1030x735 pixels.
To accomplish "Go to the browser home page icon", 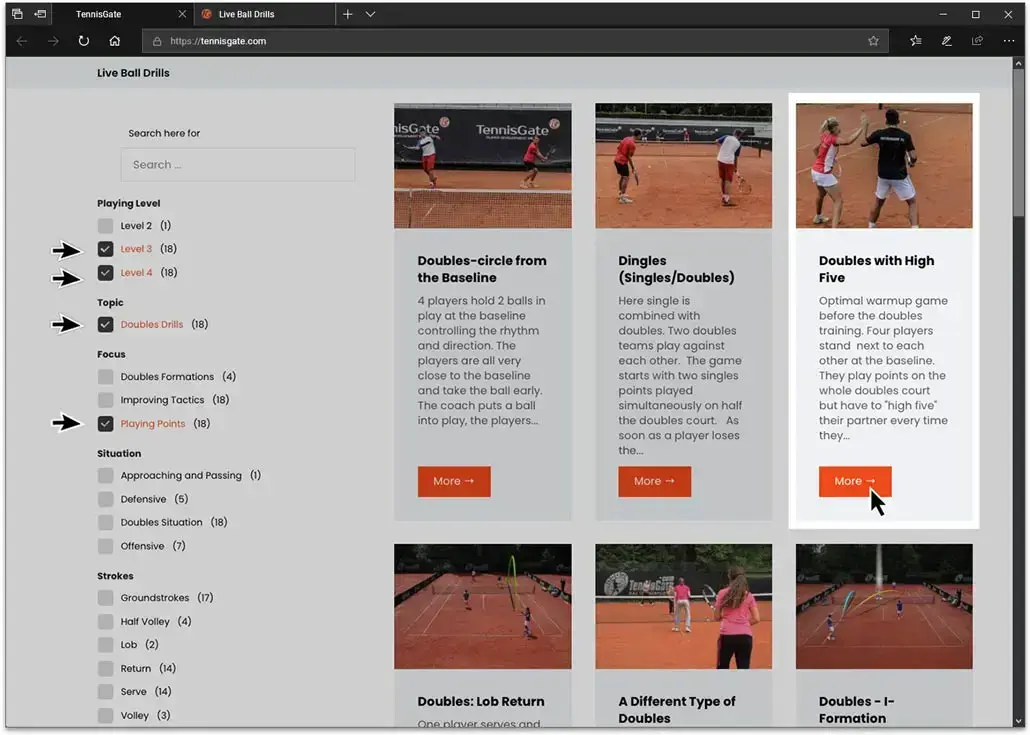I will click(x=115, y=41).
